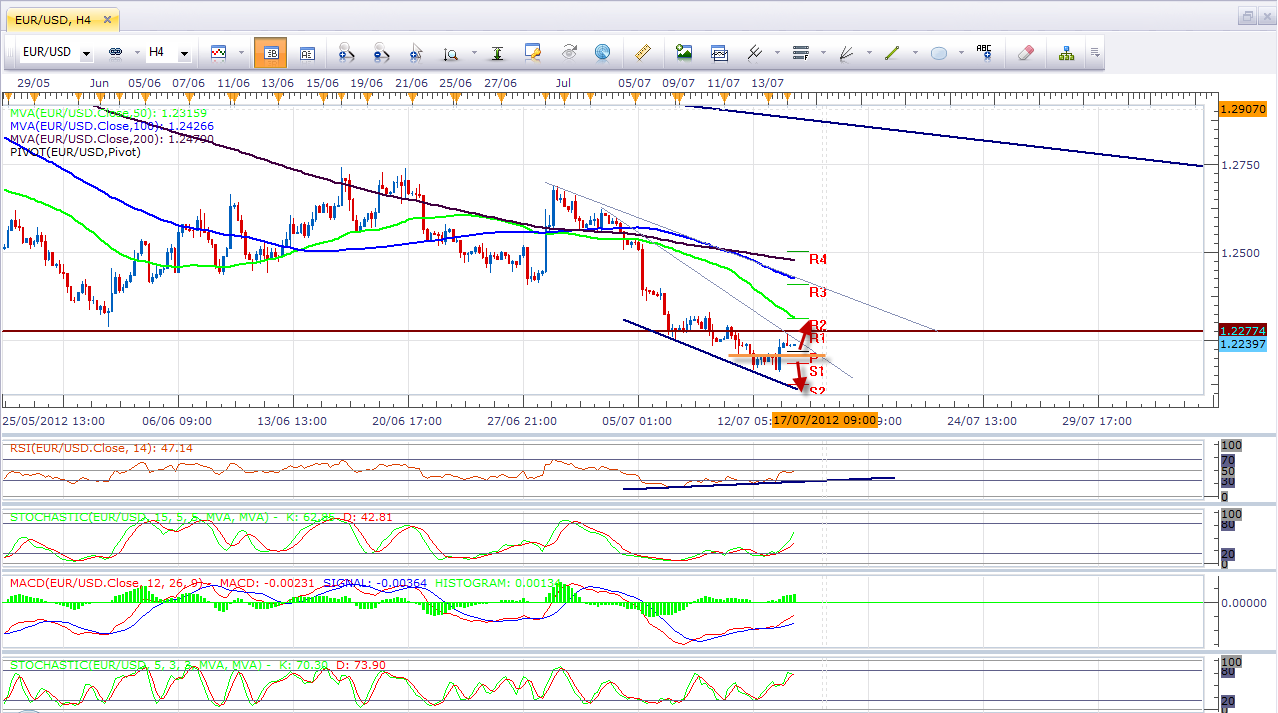Click the 1.22774 price level label
This screenshot has height=713, width=1278.
coord(1243,330)
